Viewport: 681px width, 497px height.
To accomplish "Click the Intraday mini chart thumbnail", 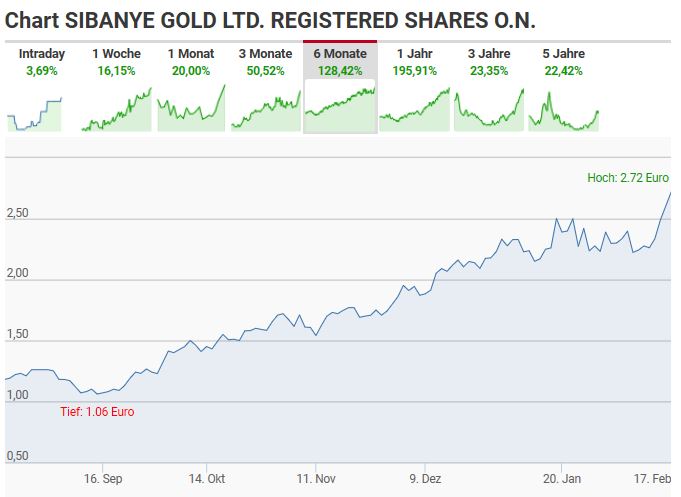I will tap(35, 109).
